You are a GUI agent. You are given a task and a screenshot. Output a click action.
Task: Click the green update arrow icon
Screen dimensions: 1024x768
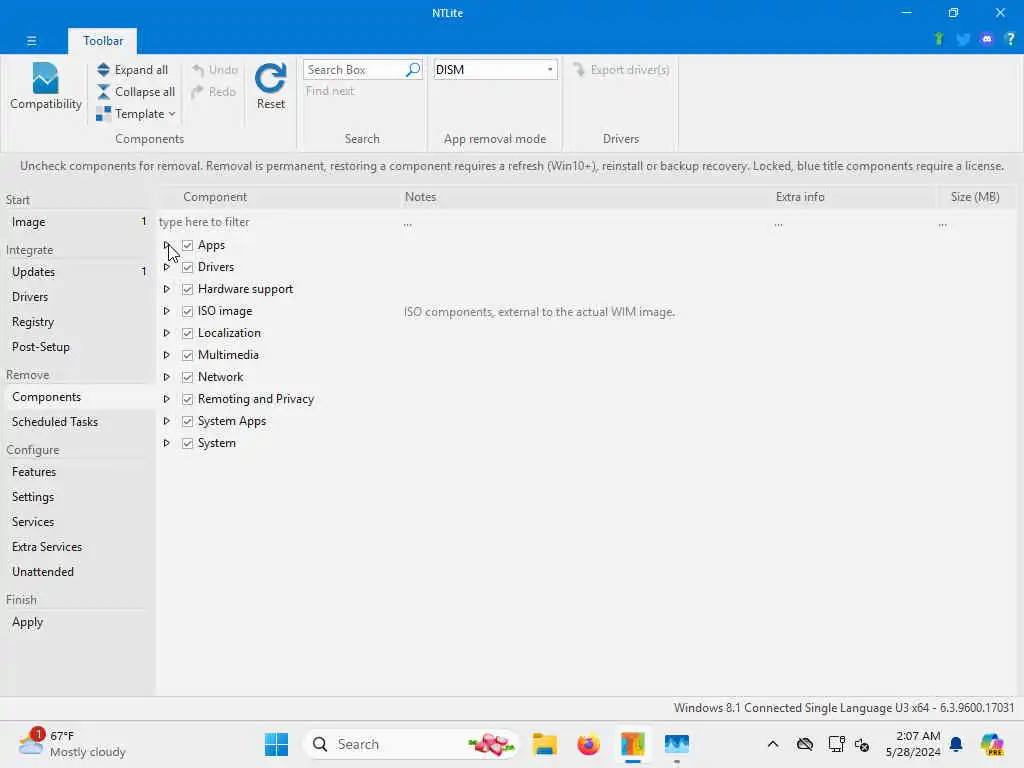tap(939, 39)
